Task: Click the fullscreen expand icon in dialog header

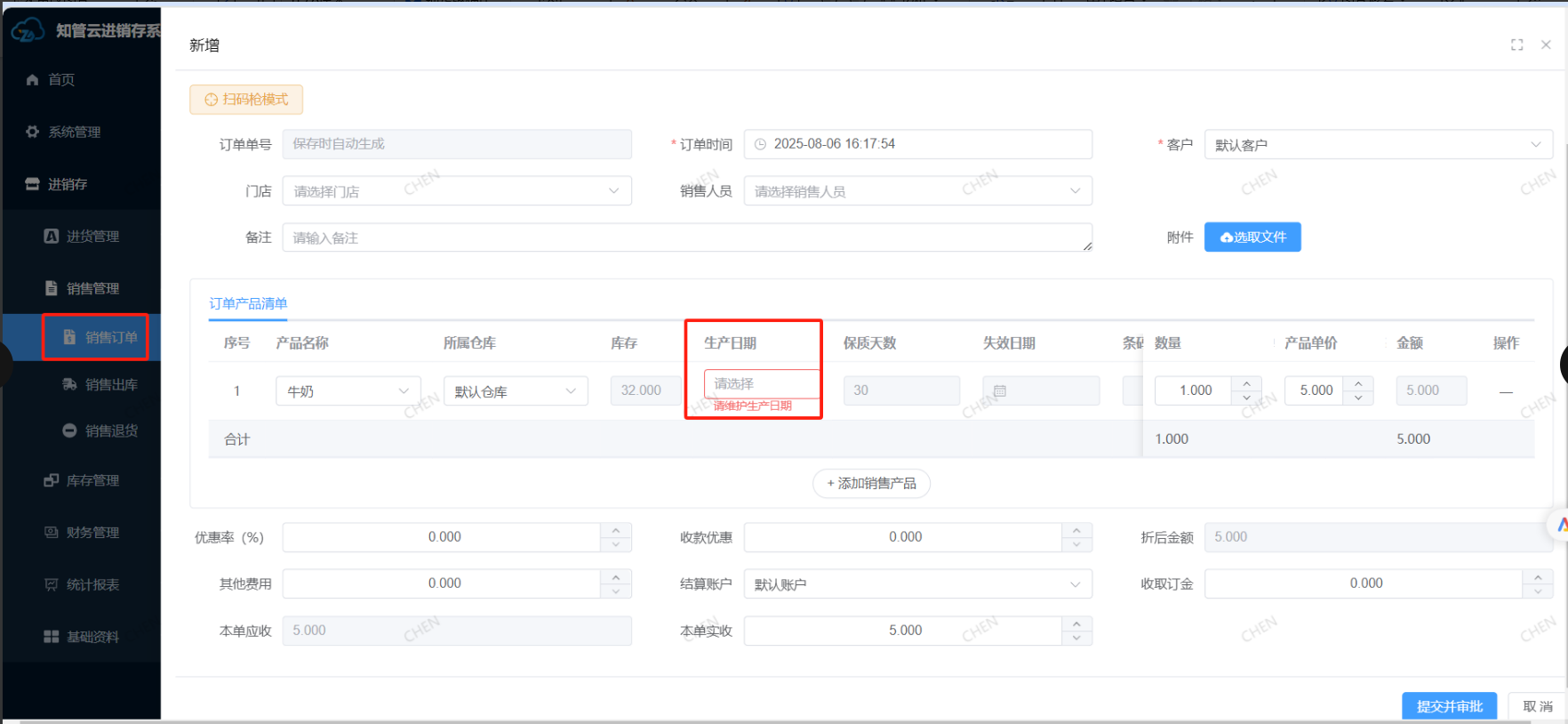Action: tap(1516, 45)
